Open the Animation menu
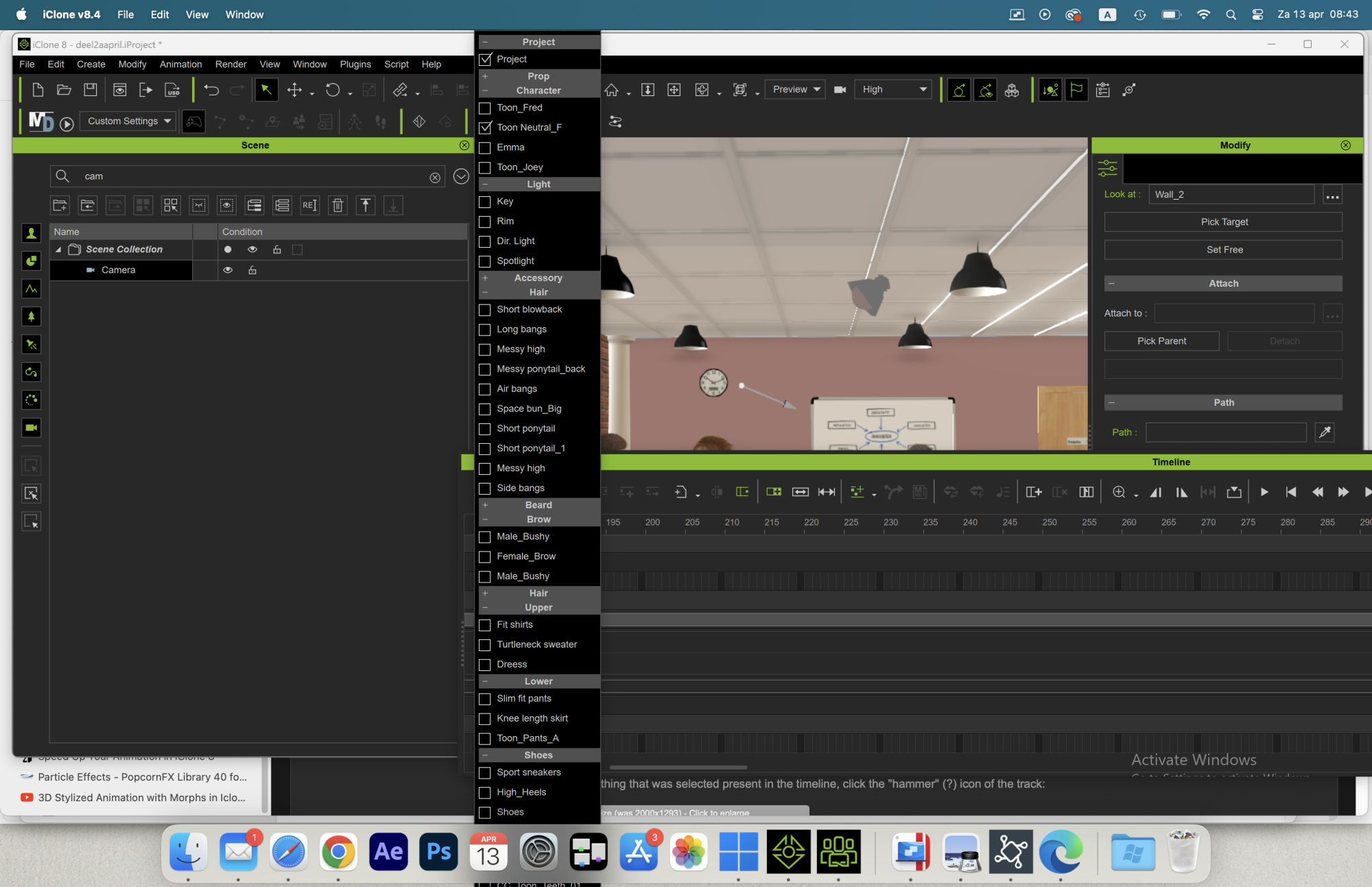The height and width of the screenshot is (887, 1372). click(x=180, y=64)
